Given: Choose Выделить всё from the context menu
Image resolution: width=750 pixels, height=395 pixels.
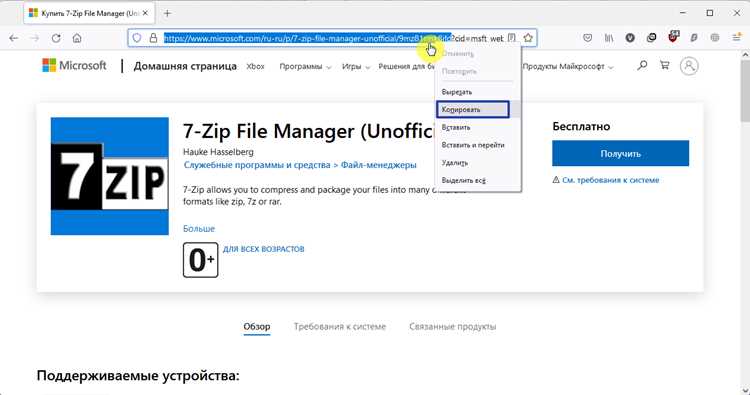Looking at the screenshot, I should [x=478, y=180].
